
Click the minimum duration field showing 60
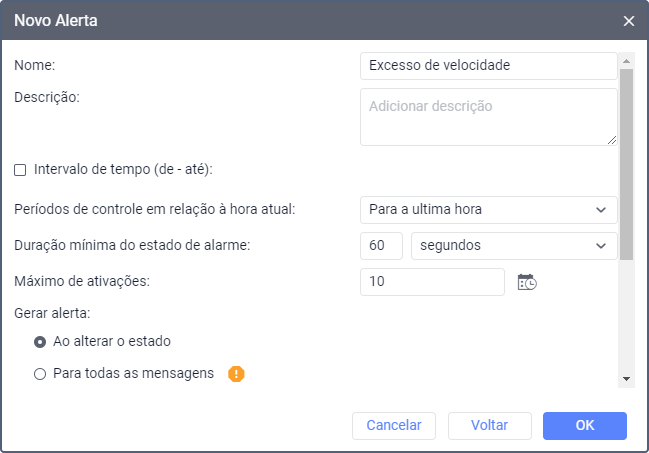click(381, 245)
